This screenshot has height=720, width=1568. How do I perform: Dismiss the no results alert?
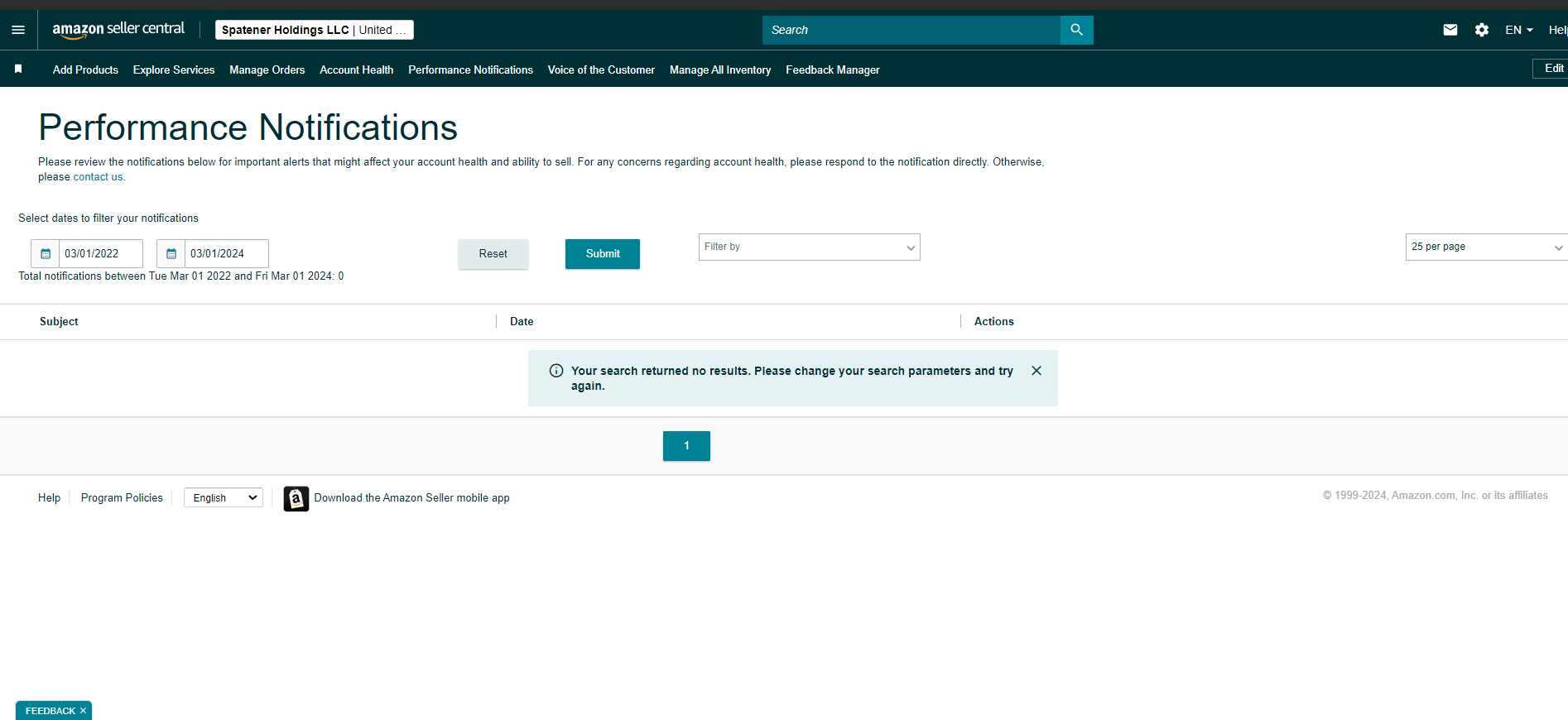(1037, 371)
